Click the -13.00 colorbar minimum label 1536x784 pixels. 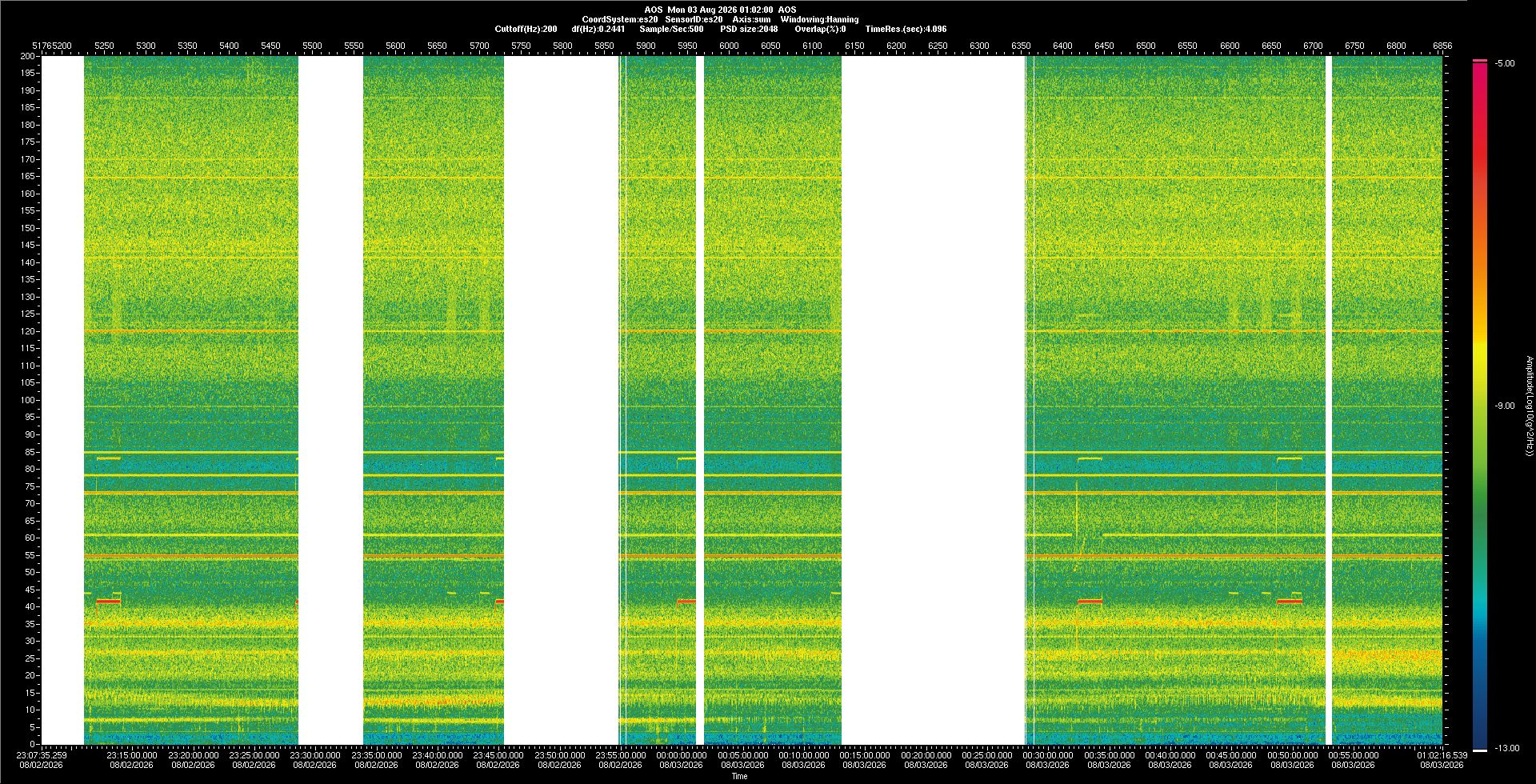(1507, 749)
